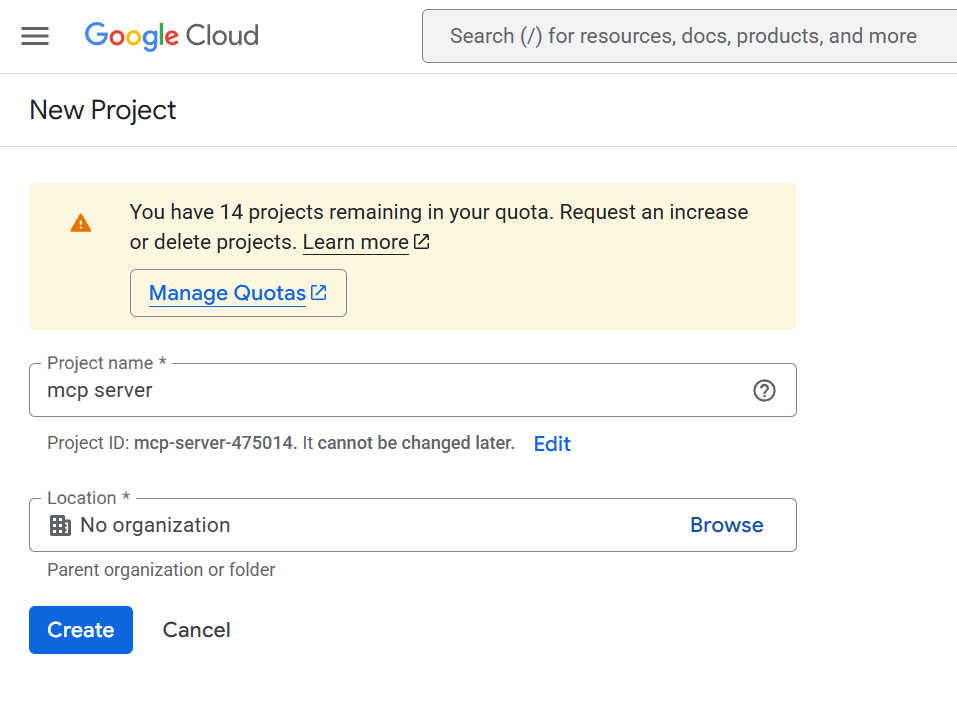Click the Parent organization or folder hint
Screen dimensions: 957x712
(x=161, y=570)
